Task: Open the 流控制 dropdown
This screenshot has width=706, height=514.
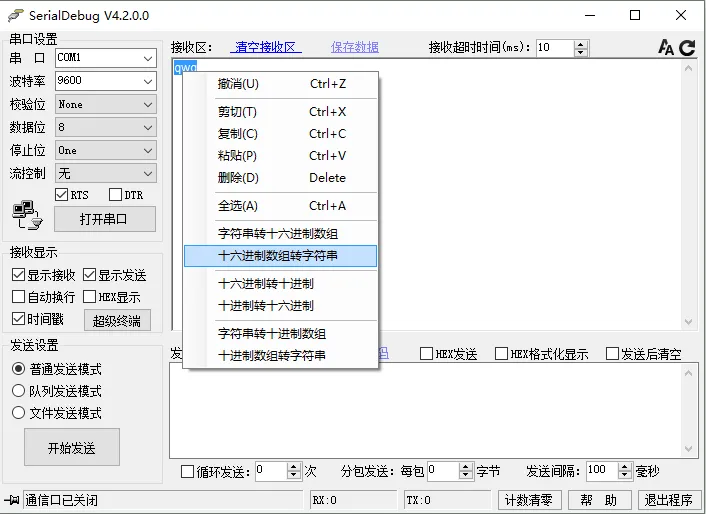Action: tap(106, 173)
